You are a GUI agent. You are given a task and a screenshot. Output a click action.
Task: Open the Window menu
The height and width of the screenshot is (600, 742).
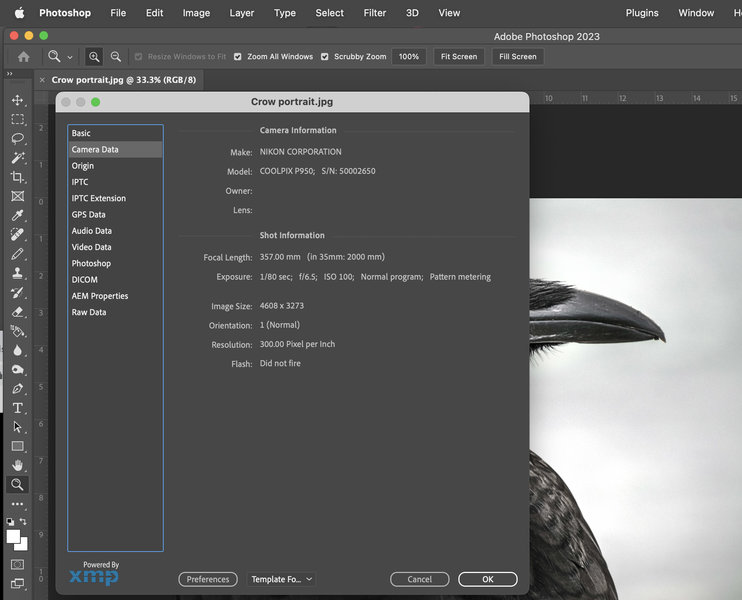click(696, 13)
